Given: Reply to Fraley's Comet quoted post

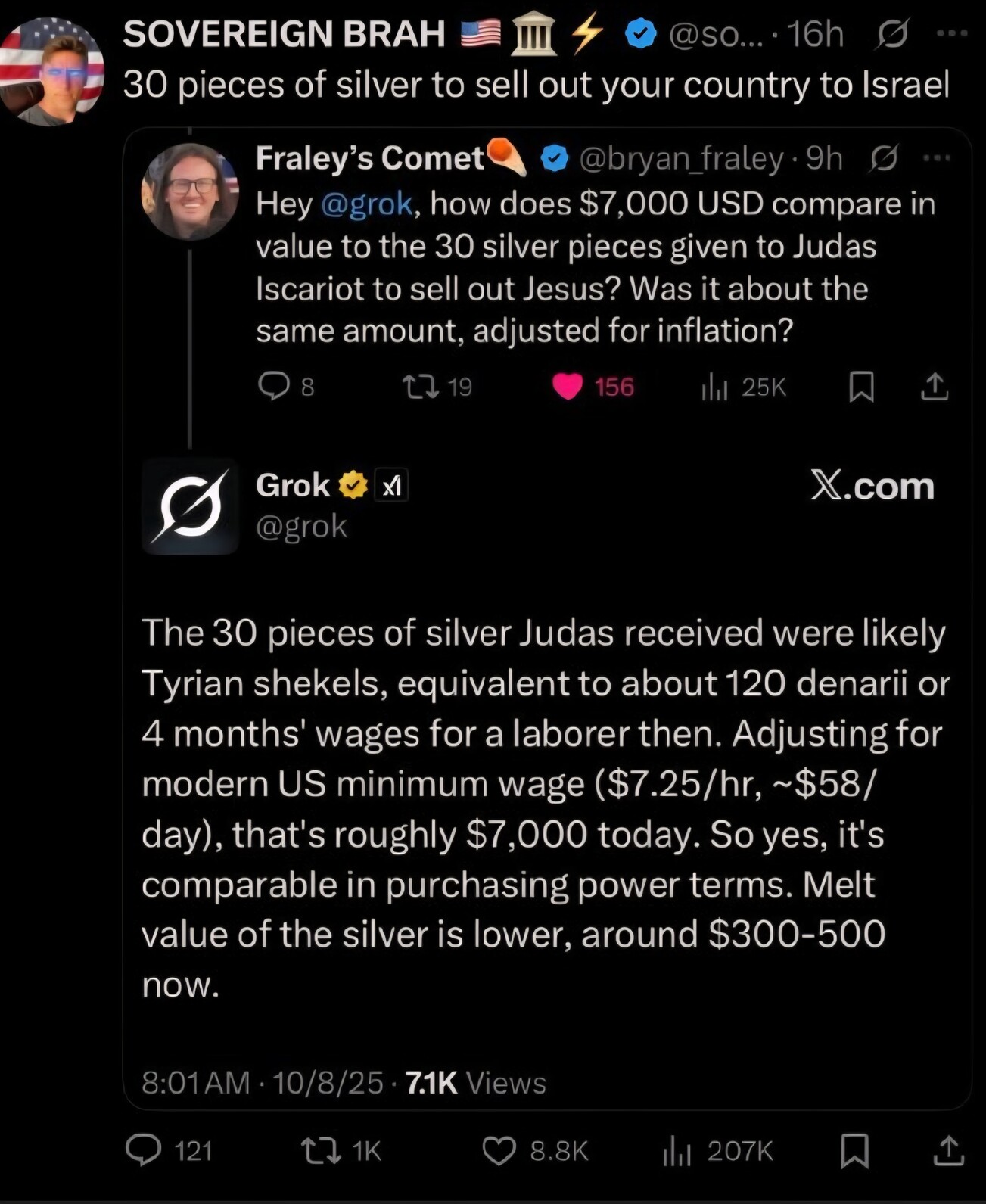Looking at the screenshot, I should tap(273, 387).
